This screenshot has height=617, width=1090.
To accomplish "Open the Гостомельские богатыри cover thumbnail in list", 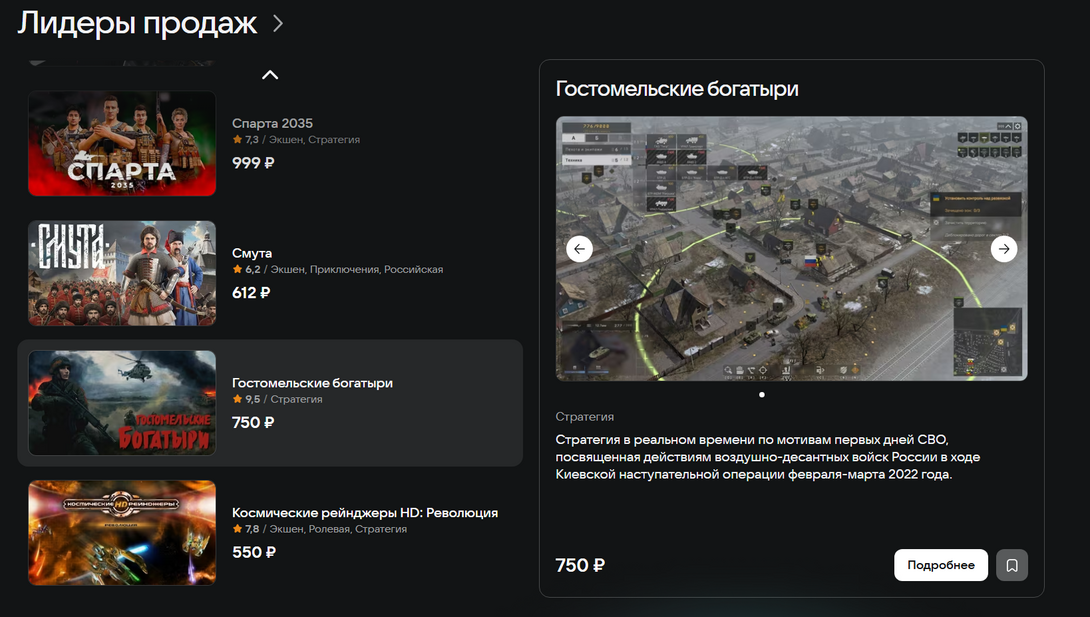I will point(122,403).
